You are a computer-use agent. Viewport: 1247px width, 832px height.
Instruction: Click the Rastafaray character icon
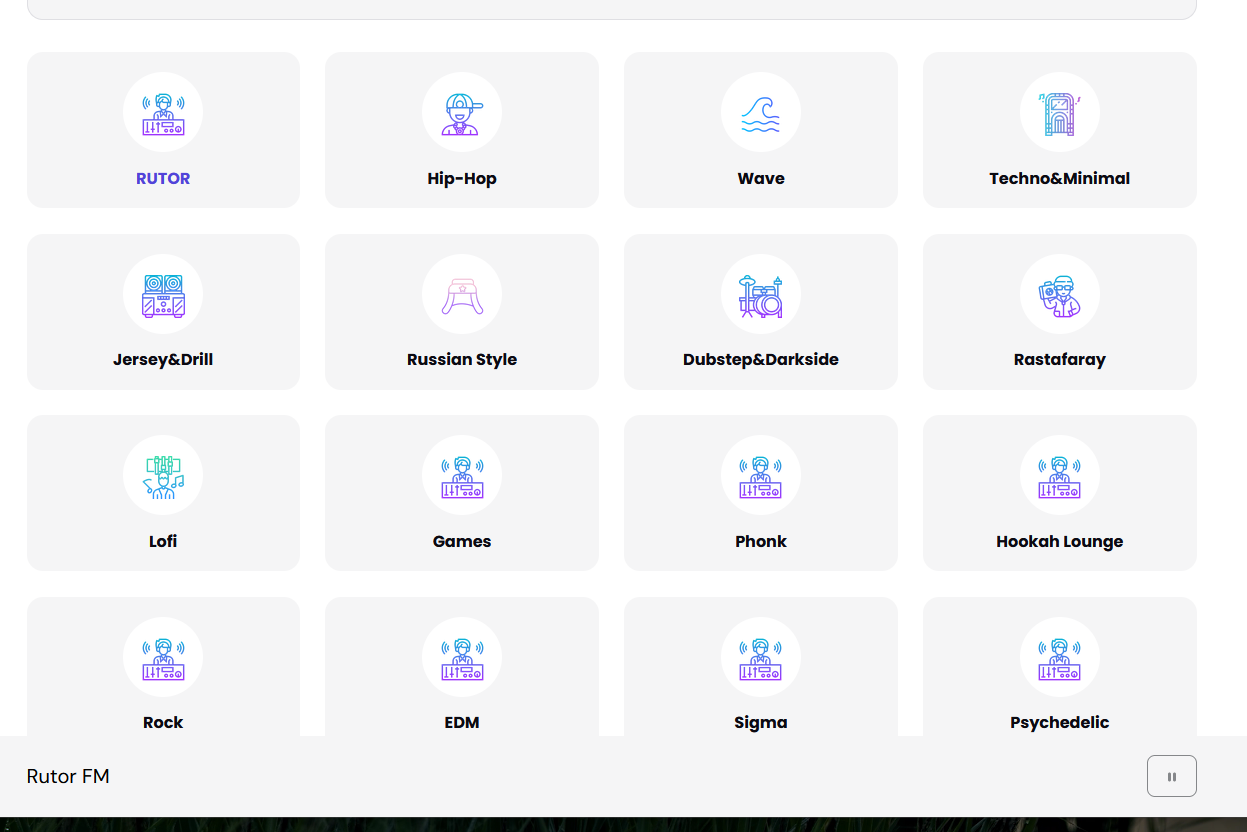click(x=1059, y=294)
